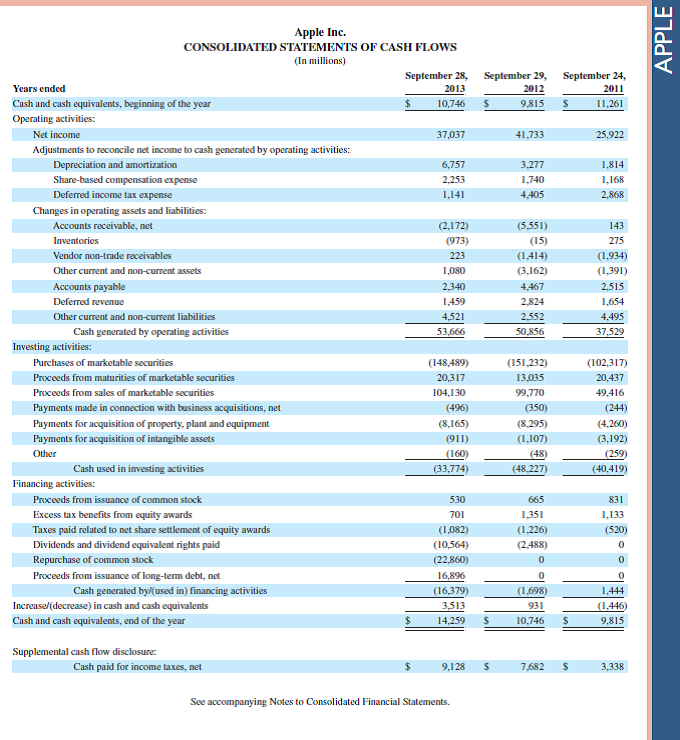
Task: Click 'Share-based compensation expense' label
Action: [125, 180]
